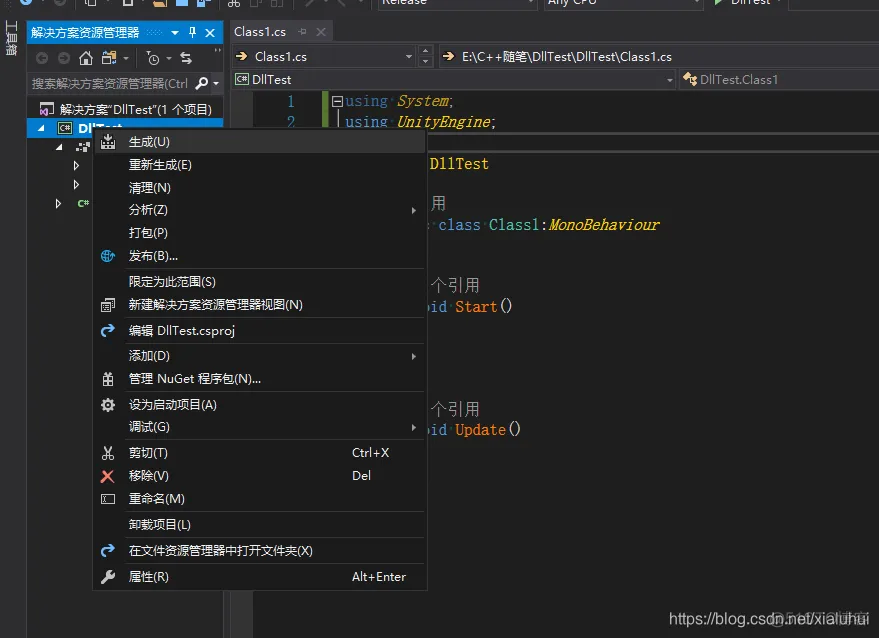Close the Class1.cs tab
The width and height of the screenshot is (879, 638).
pyautogui.click(x=321, y=32)
